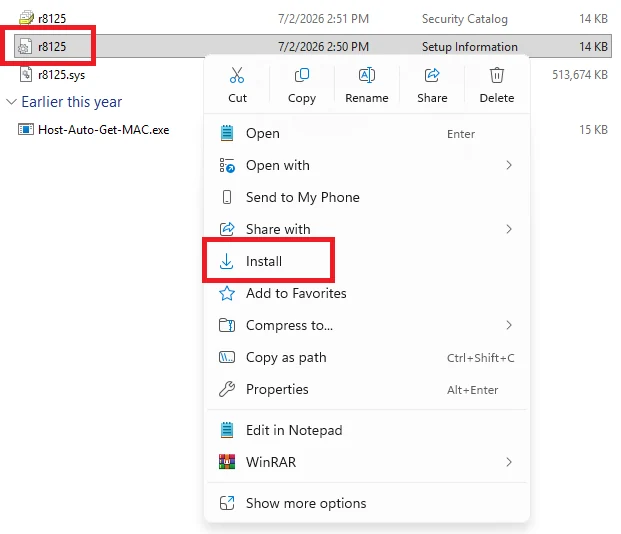The height and width of the screenshot is (534, 621).
Task: Click the Earlier this year group heading
Action: coord(72,102)
